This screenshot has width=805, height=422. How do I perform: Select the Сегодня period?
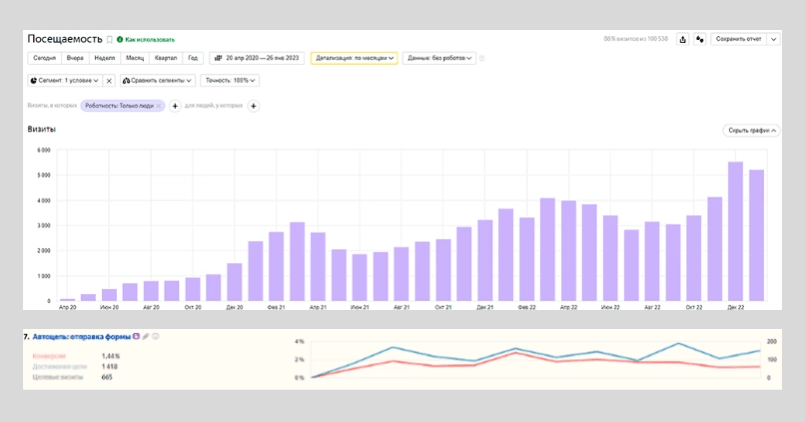(x=44, y=58)
